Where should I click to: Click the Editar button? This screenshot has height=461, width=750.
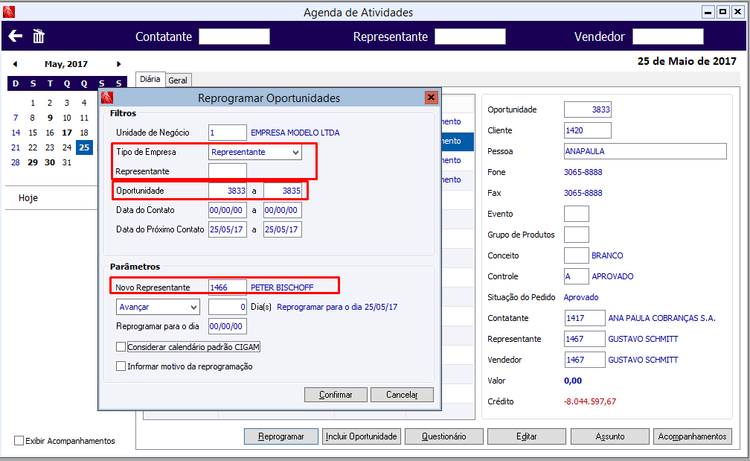[527, 436]
